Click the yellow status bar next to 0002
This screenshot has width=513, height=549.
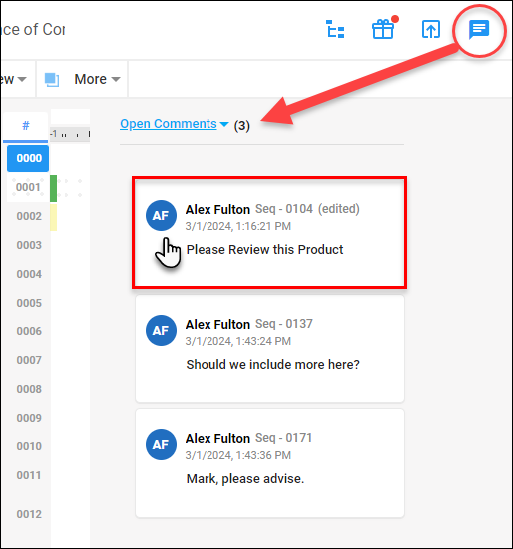tap(54, 218)
